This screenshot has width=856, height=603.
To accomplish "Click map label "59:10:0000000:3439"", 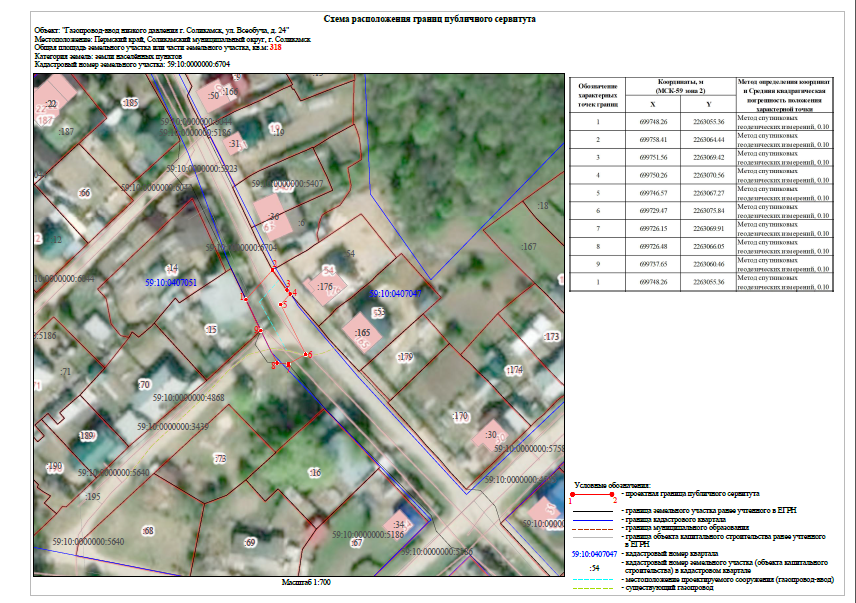I will pyautogui.click(x=173, y=426).
